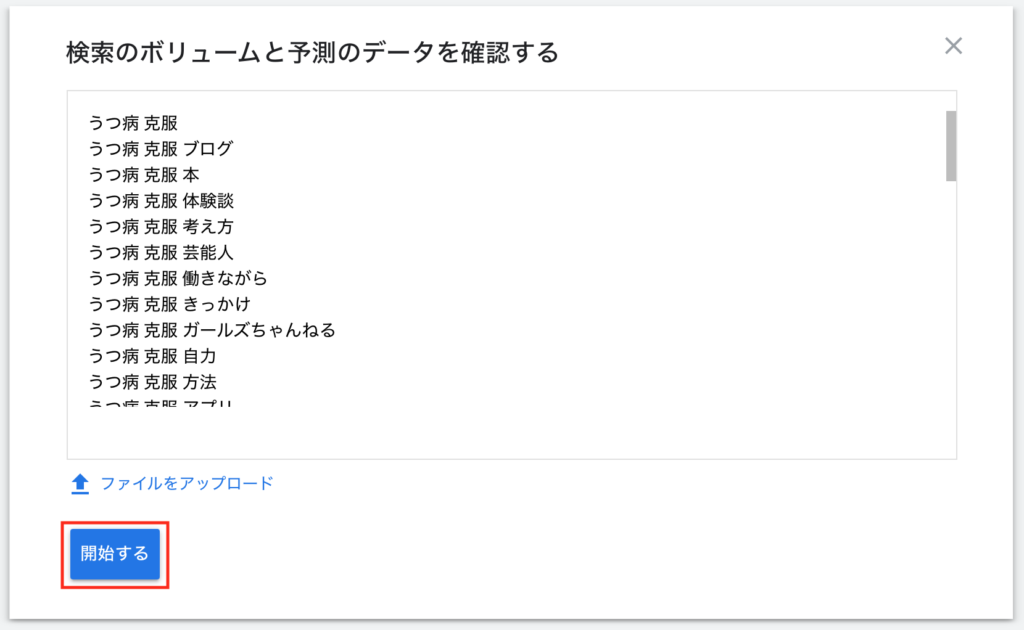Click the keyword line うつ病 克服

[133, 123]
